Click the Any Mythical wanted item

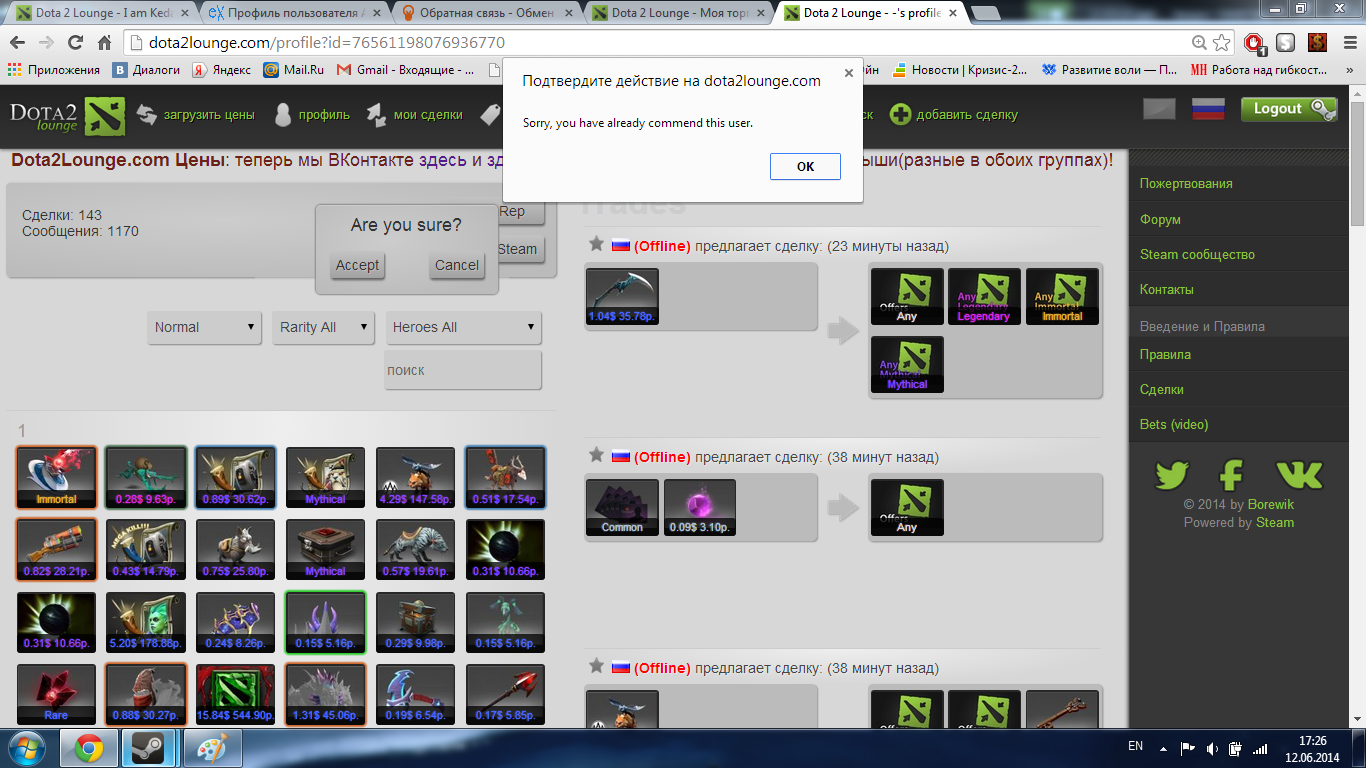click(907, 364)
